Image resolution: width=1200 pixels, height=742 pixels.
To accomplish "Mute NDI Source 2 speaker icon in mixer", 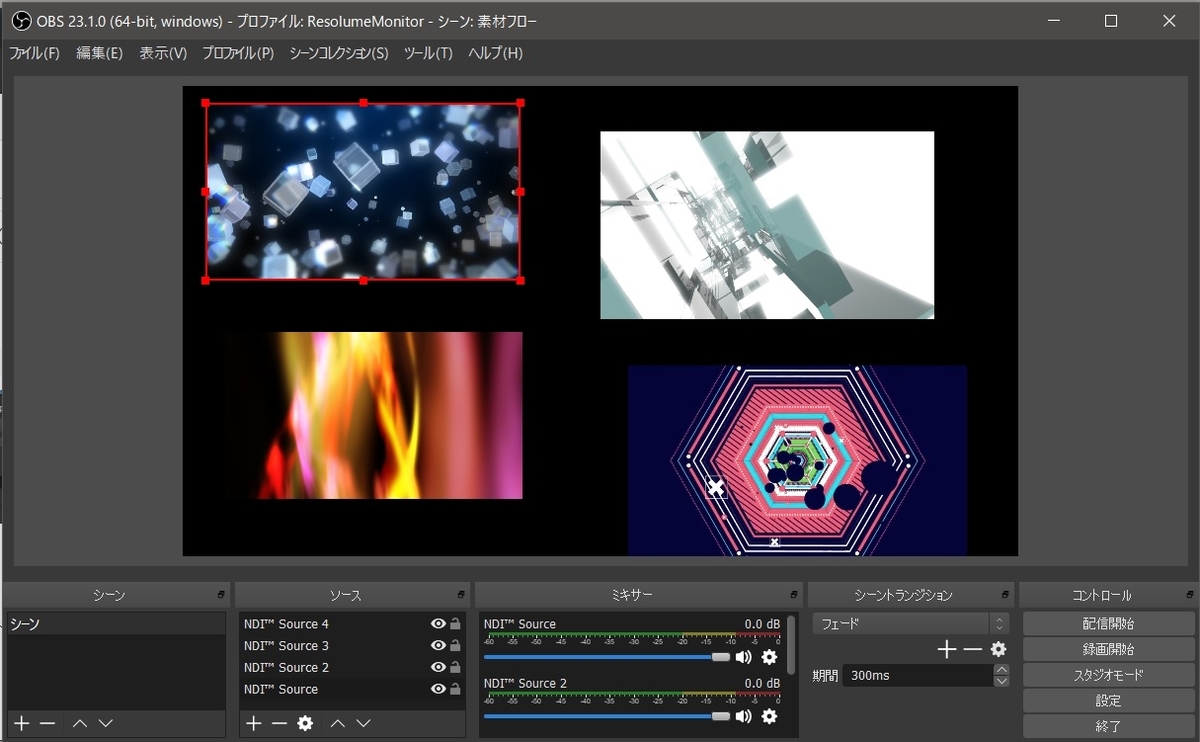I will [743, 716].
